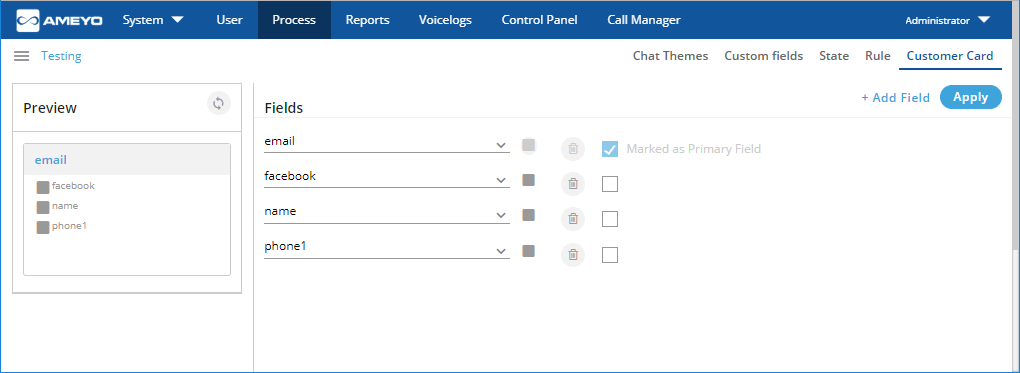Click the Apply button
1020x373 pixels.
[x=971, y=97]
